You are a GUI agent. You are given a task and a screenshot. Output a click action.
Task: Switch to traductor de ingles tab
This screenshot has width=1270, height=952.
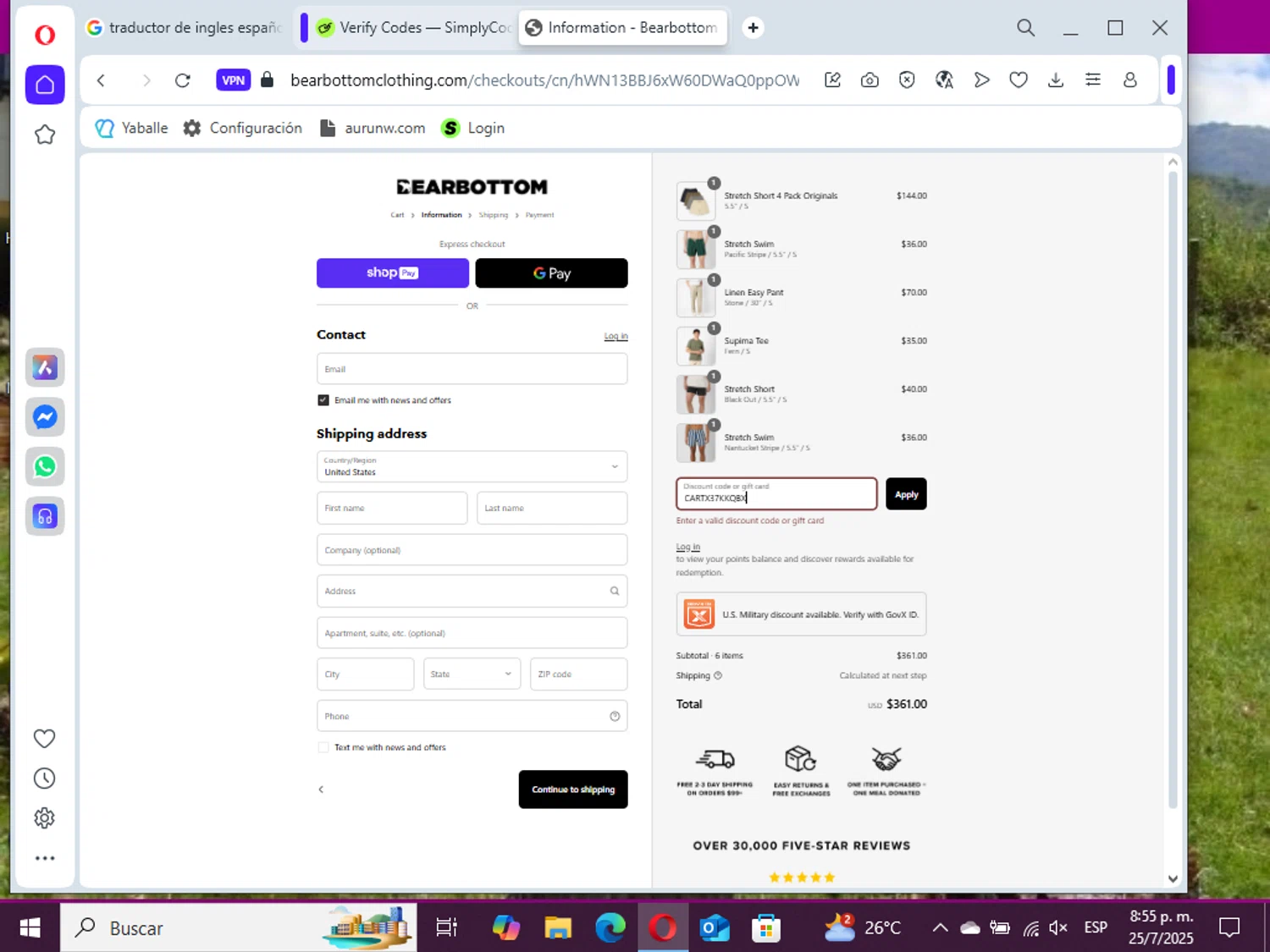(x=185, y=28)
